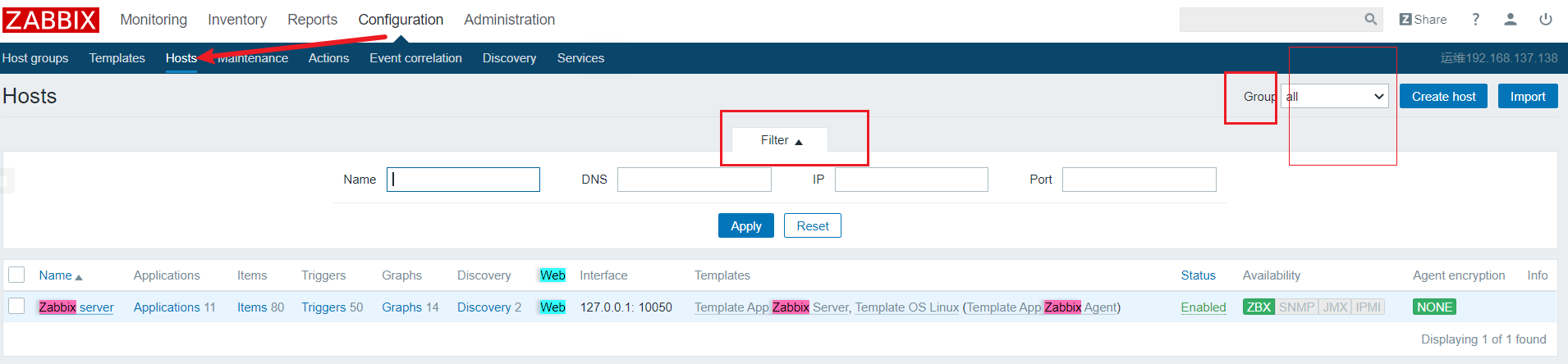Click the SNMP availability badge
Viewport: 1568px width, 364px height.
(x=1296, y=307)
